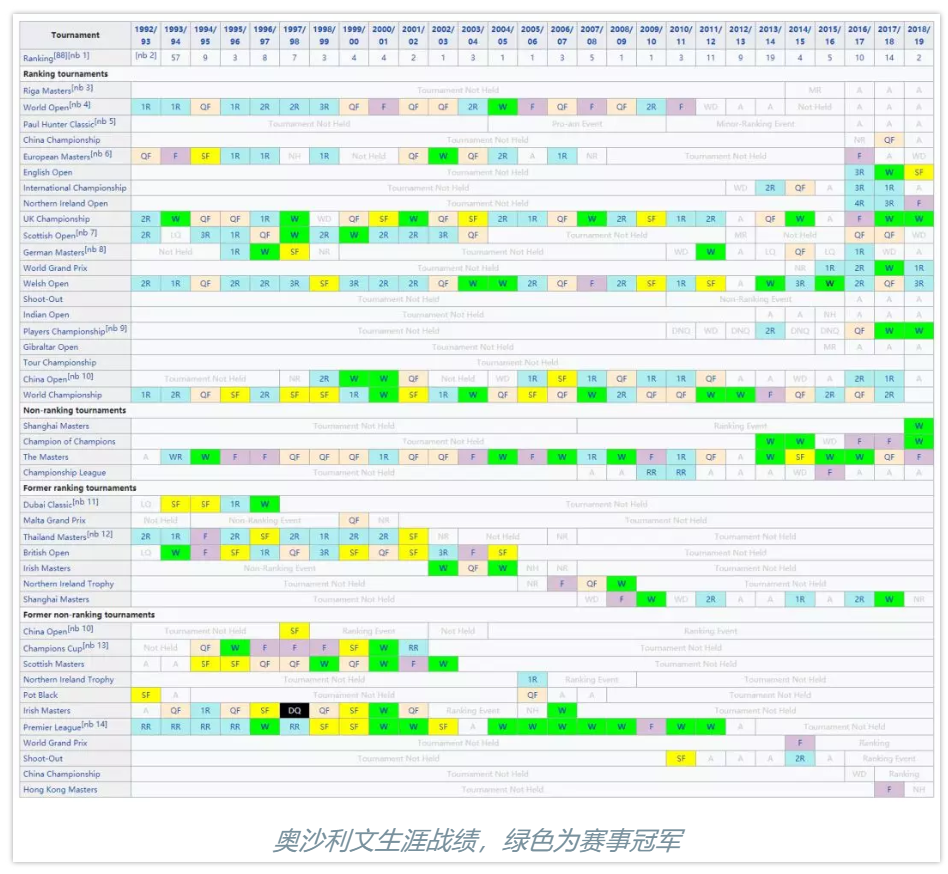Click the "Minor-Ranking Event" cell

click(755, 123)
